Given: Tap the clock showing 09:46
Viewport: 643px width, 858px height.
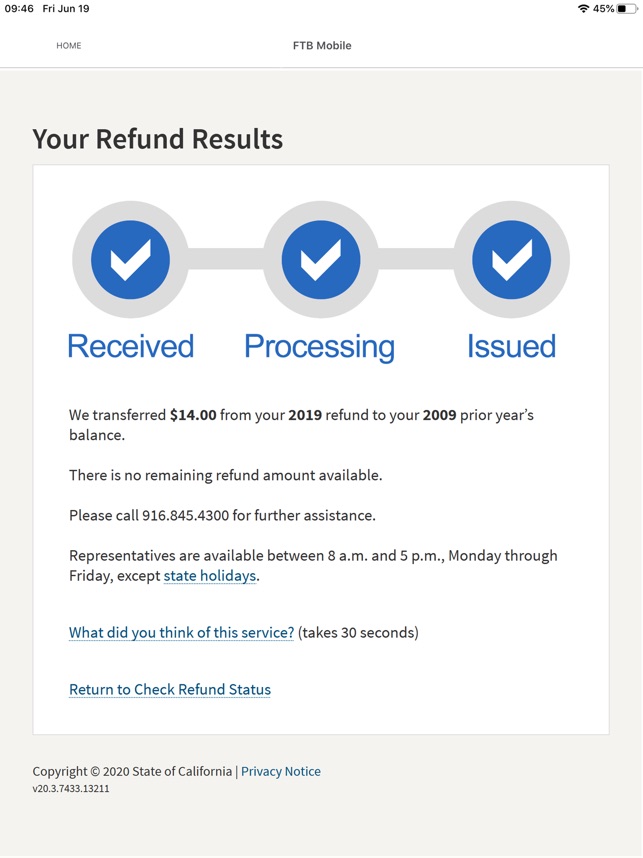Looking at the screenshot, I should pyautogui.click(x=19, y=9).
